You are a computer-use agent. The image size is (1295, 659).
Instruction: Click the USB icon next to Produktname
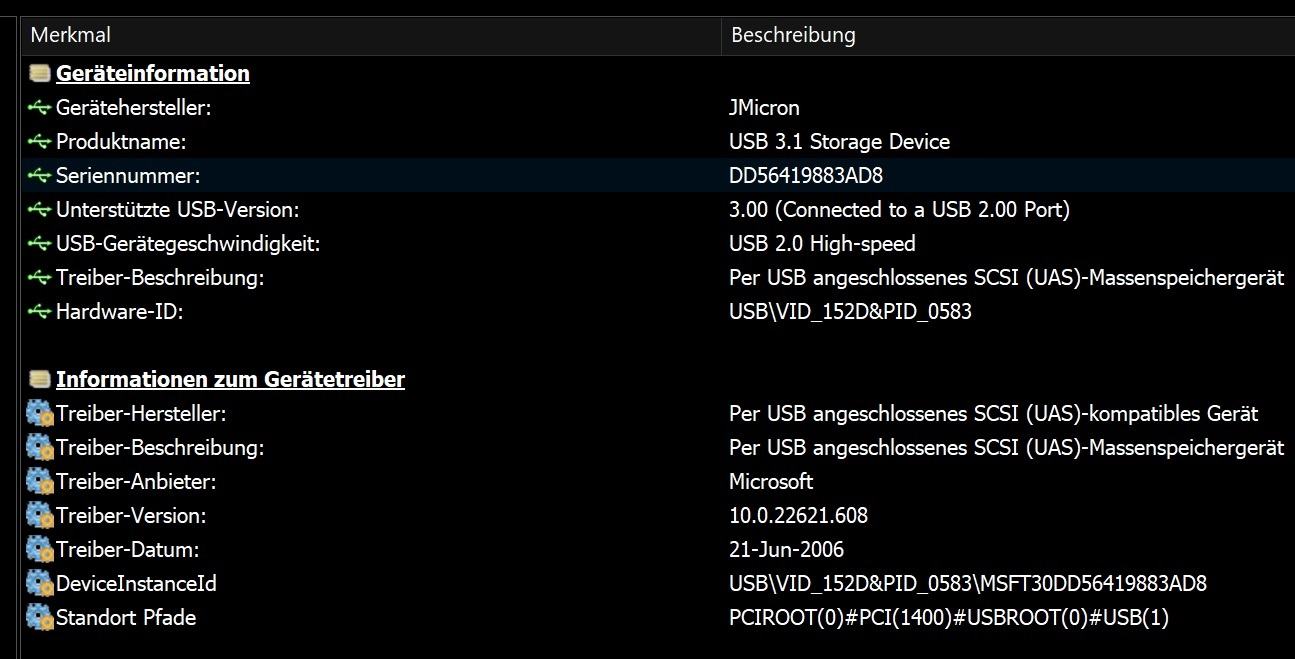(x=40, y=142)
